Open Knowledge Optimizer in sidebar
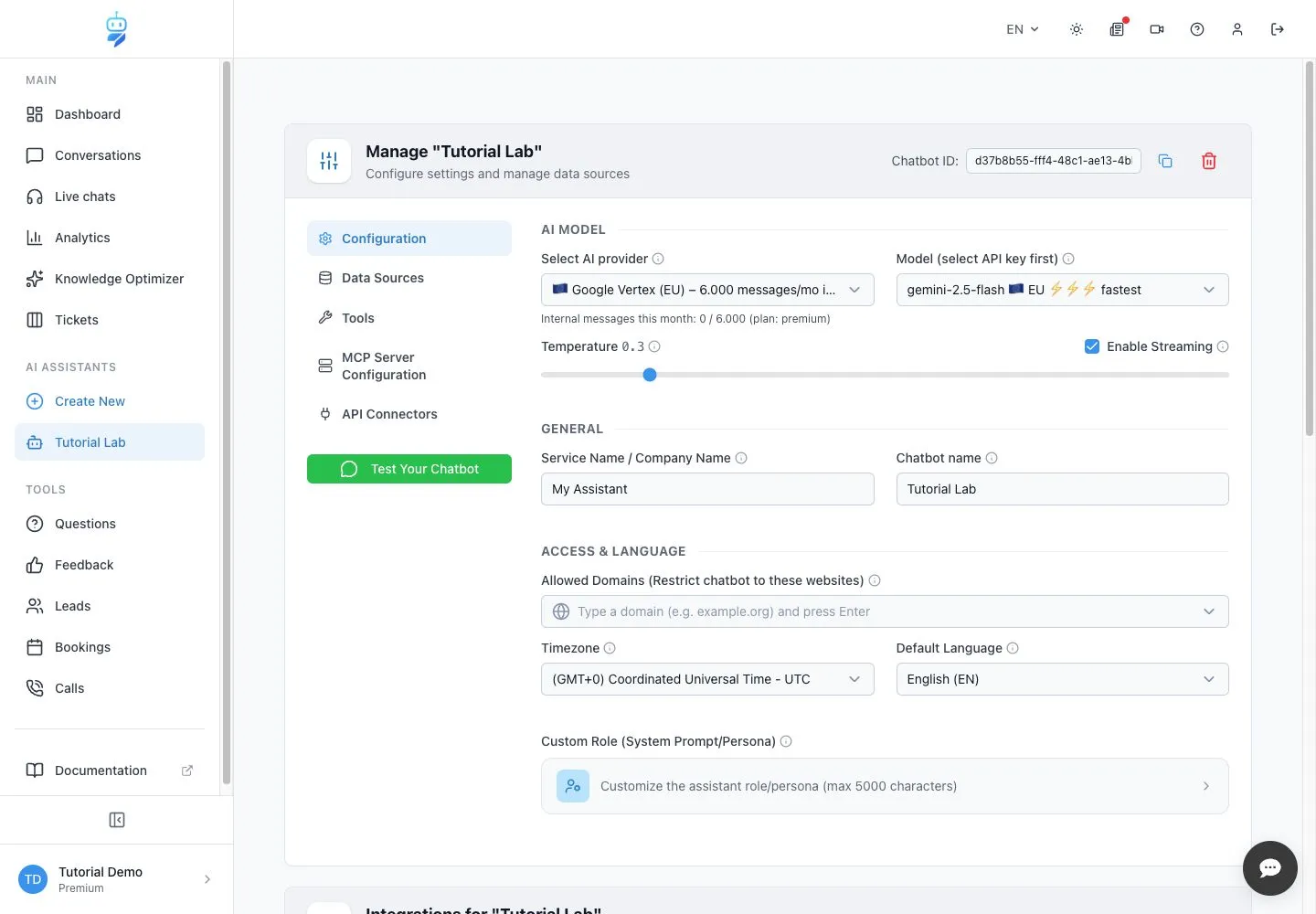1316x914 pixels. pyautogui.click(x=110, y=279)
